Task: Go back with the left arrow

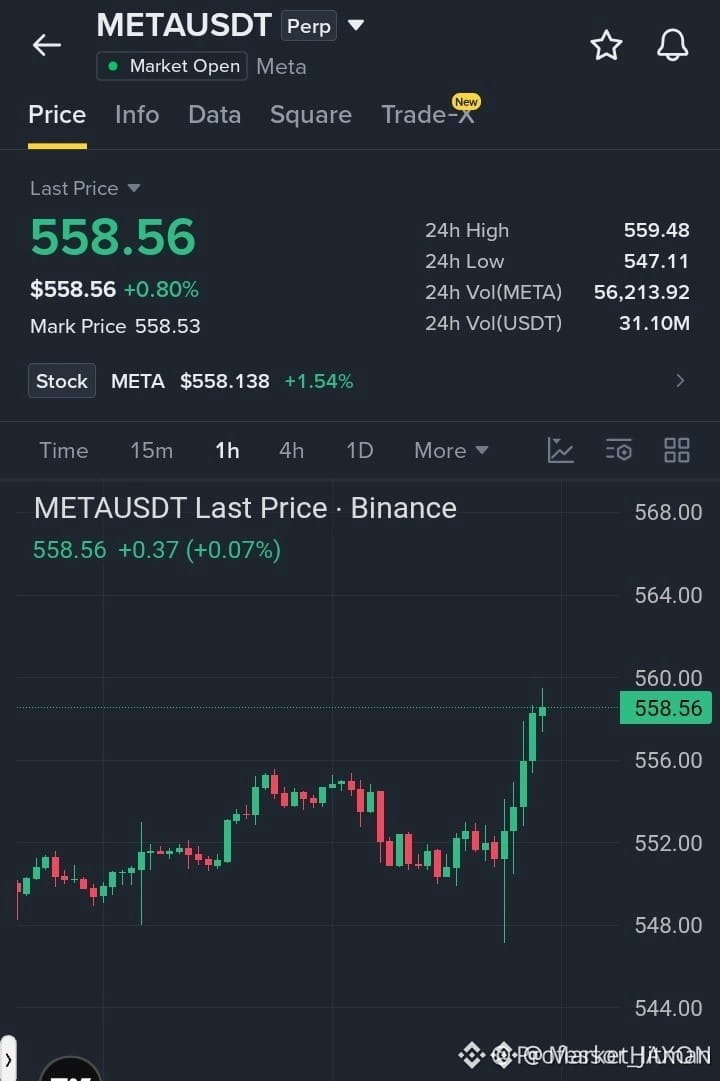Action: point(47,46)
